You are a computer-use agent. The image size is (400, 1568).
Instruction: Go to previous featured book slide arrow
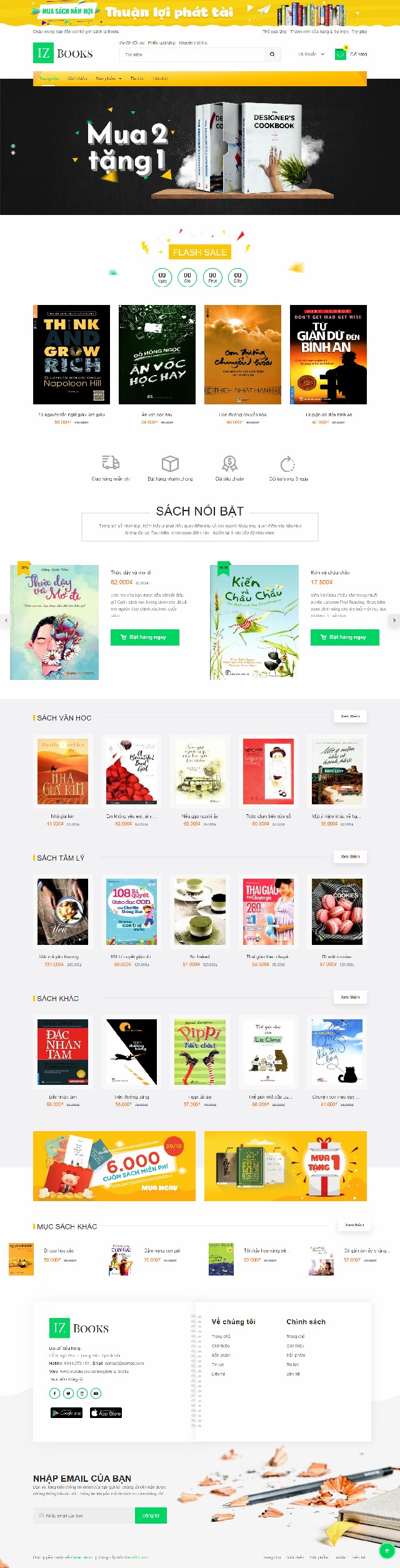[6, 620]
